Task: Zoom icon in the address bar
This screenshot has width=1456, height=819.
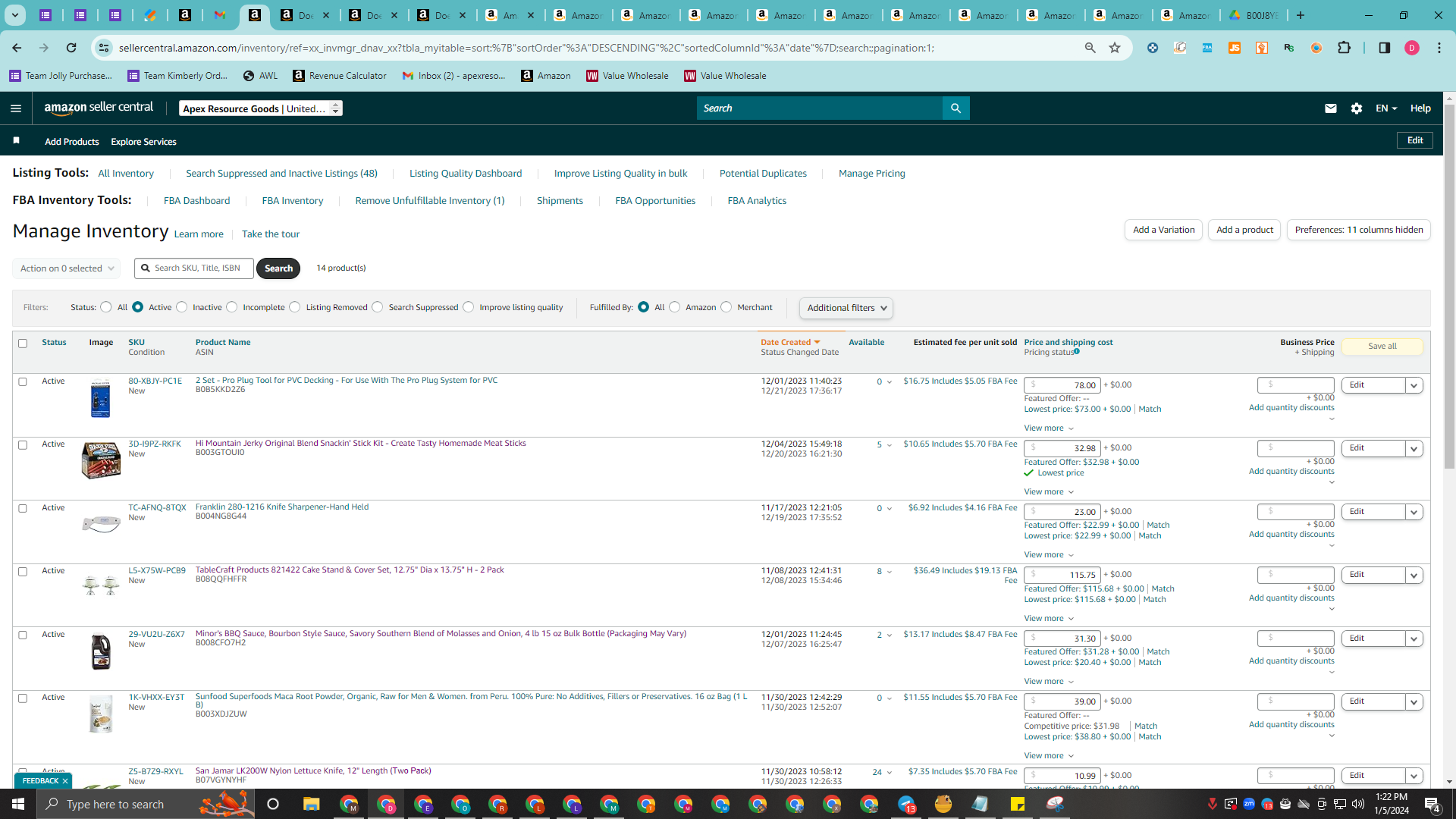Action: 1090,48
